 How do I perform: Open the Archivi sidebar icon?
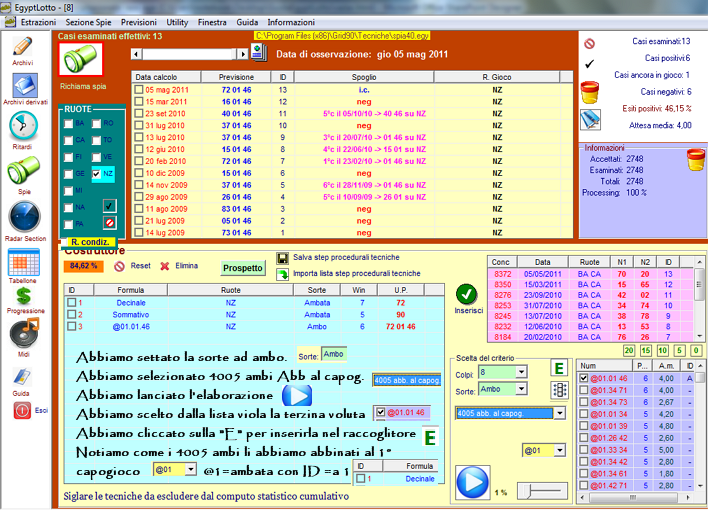point(23,47)
